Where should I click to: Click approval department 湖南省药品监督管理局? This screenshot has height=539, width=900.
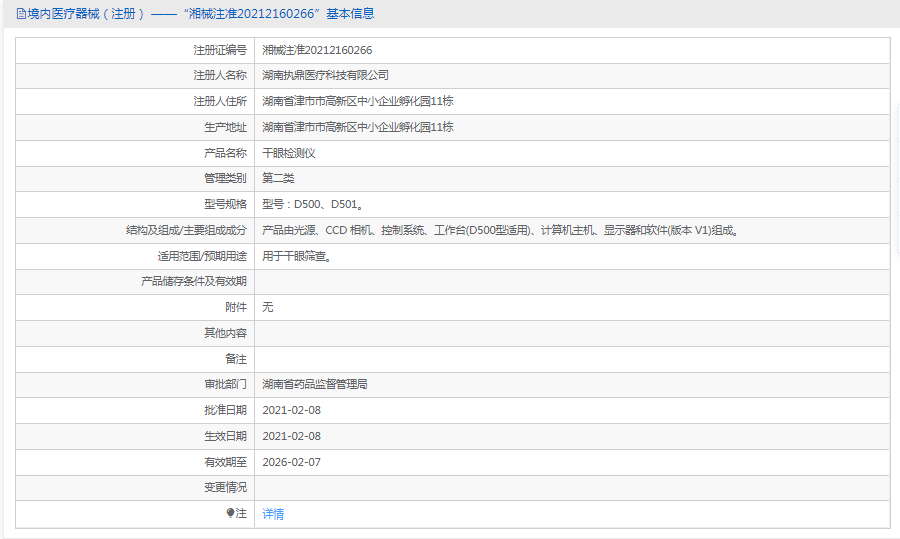click(x=315, y=384)
